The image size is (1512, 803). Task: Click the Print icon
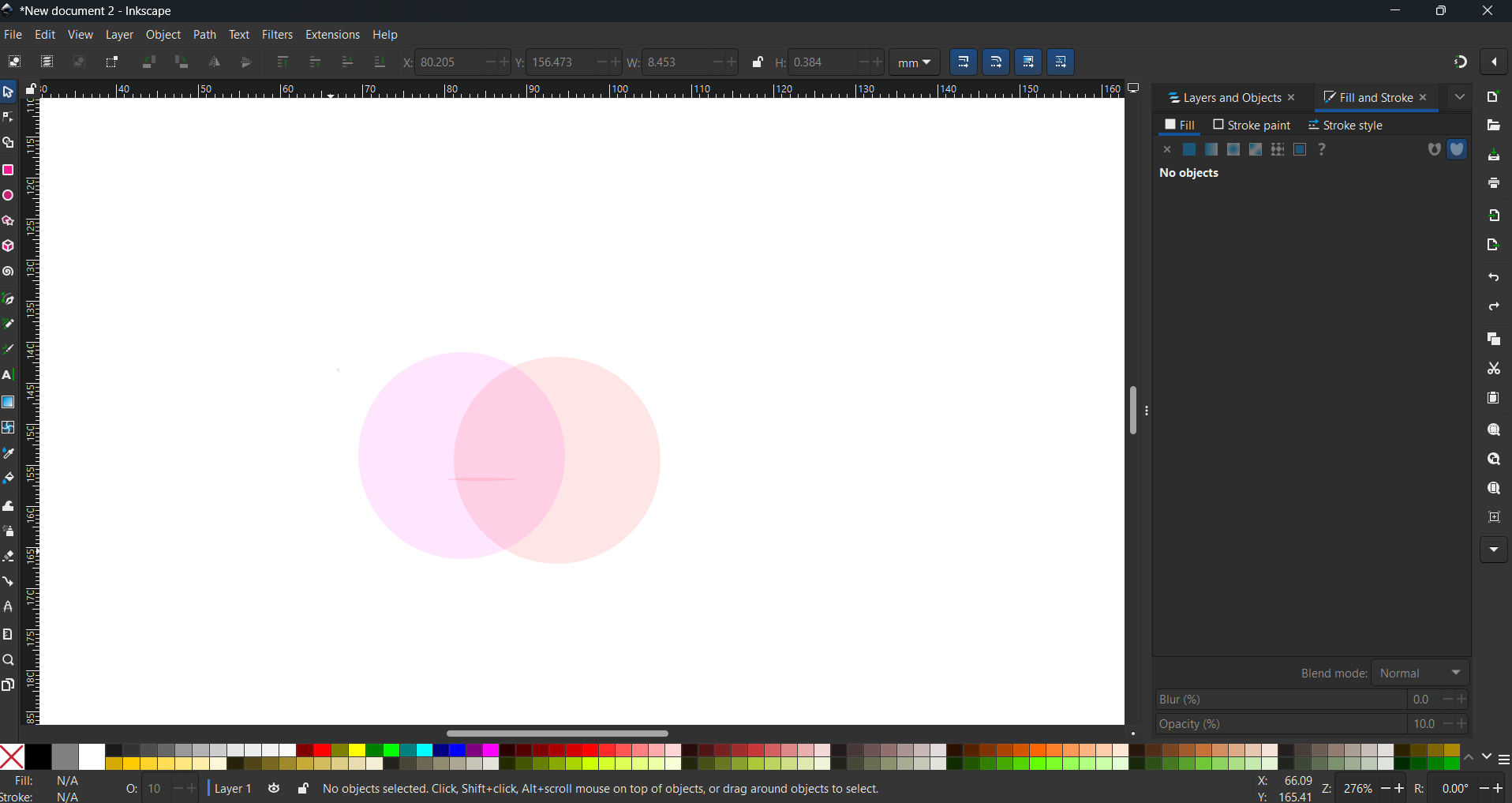click(x=1493, y=183)
